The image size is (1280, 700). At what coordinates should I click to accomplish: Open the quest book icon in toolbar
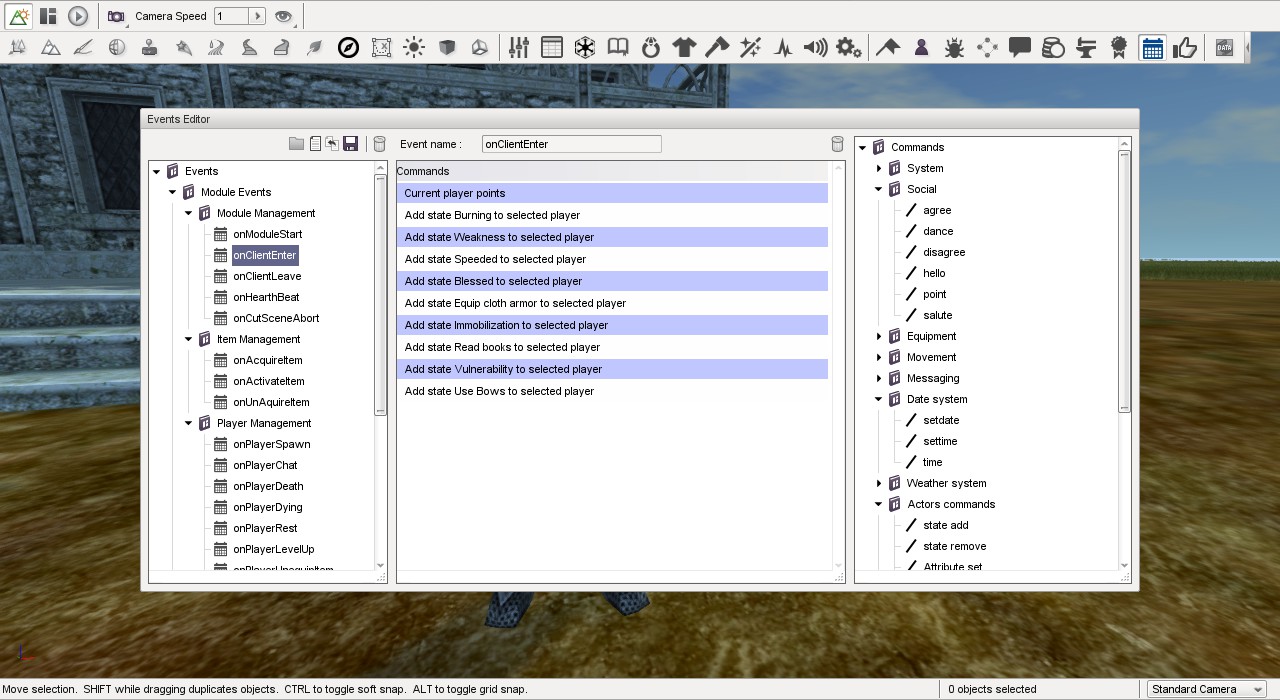[617, 47]
